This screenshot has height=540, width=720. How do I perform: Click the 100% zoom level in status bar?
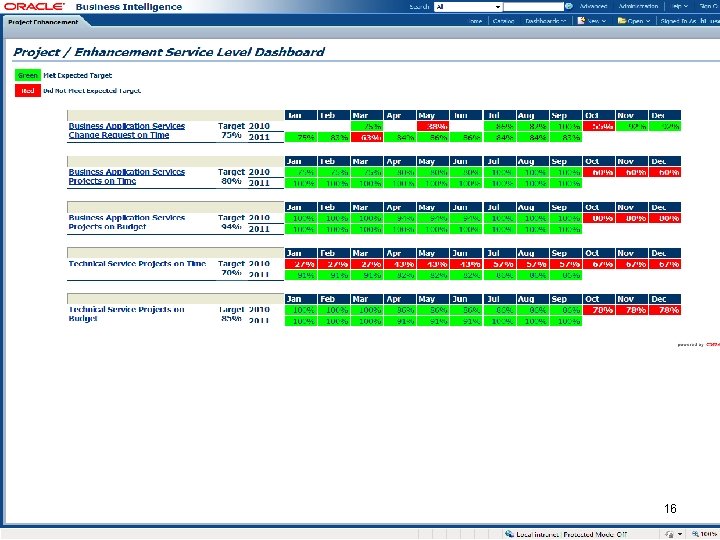click(708, 534)
